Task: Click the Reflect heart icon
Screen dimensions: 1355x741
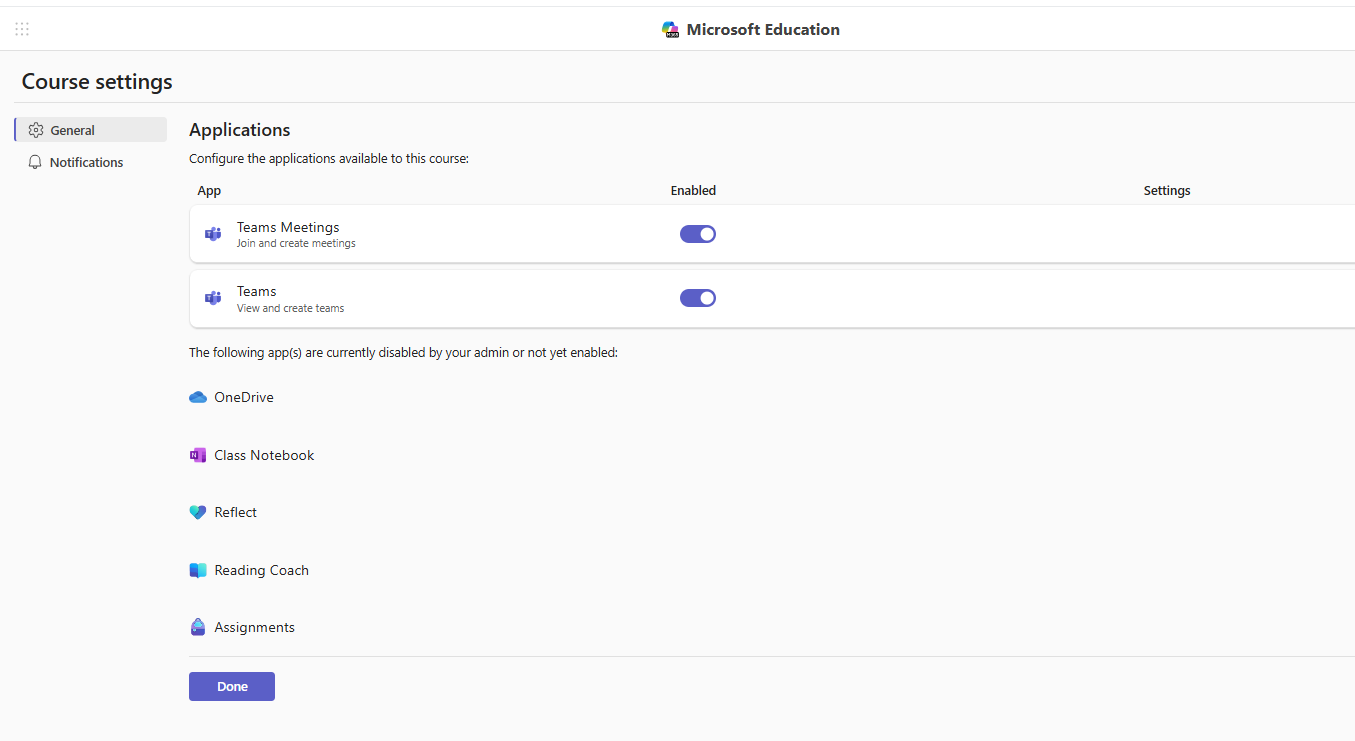Action: tap(197, 511)
